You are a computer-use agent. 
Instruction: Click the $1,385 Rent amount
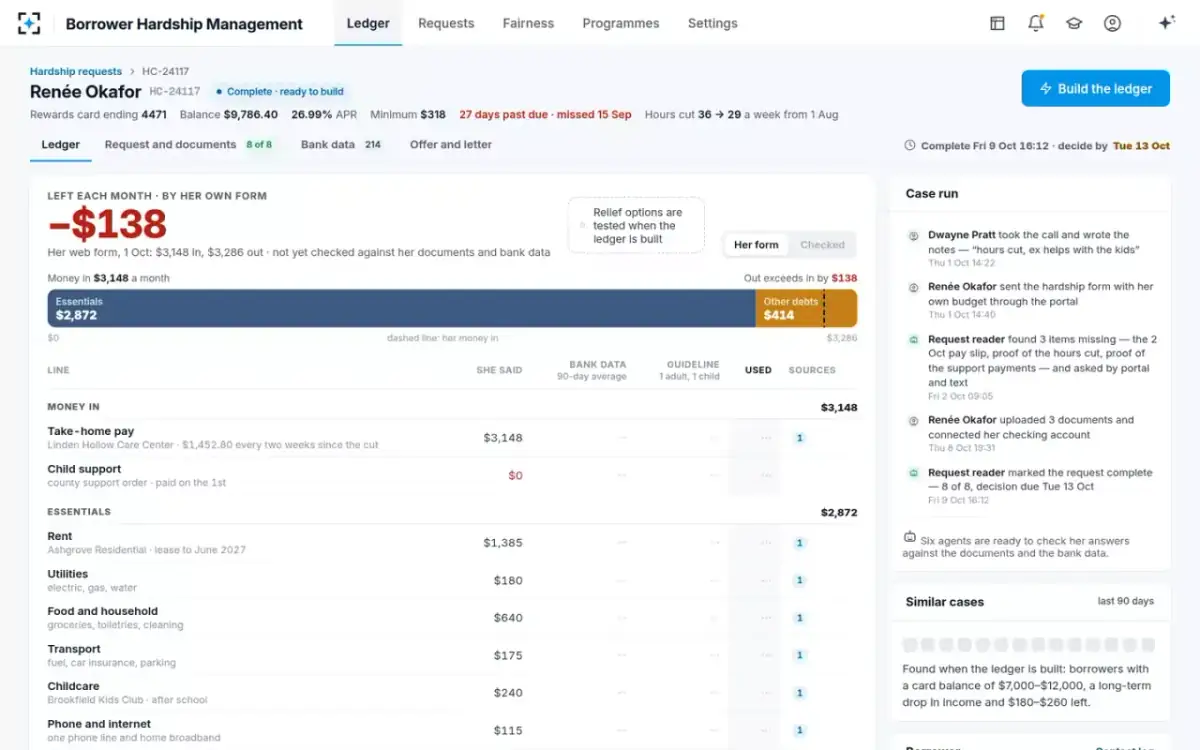503,543
